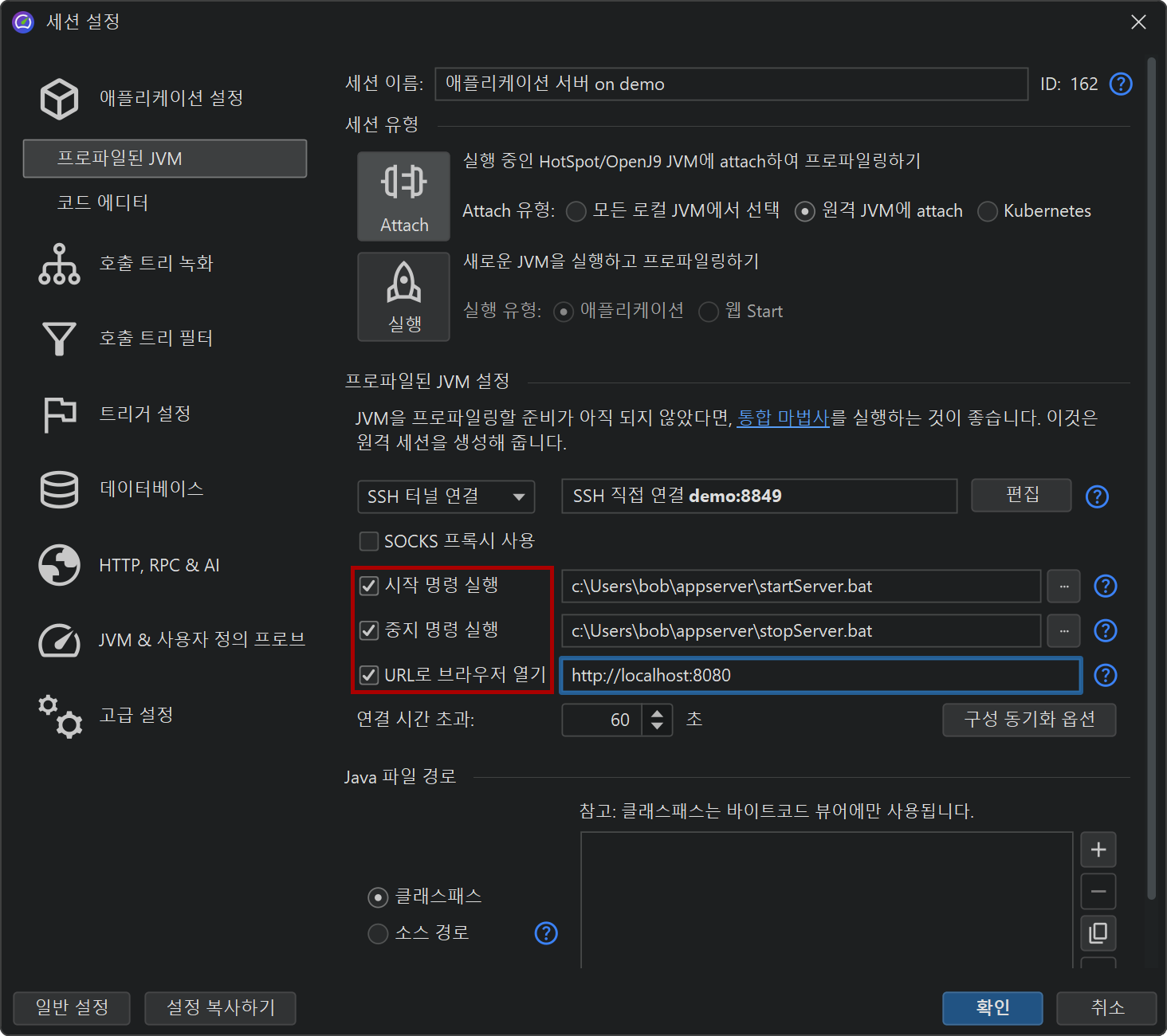Open 고급 설정 via gears icon
1167x1036 pixels.
pyautogui.click(x=59, y=716)
